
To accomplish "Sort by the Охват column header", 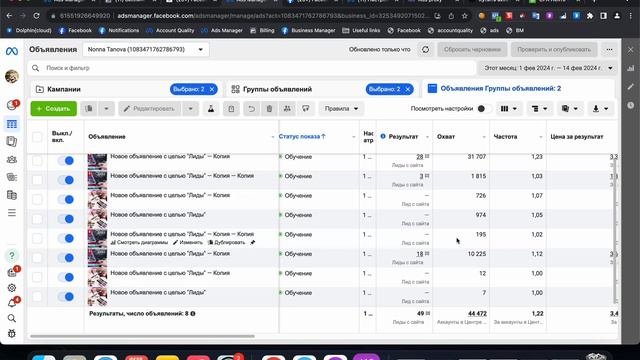I will coord(446,137).
